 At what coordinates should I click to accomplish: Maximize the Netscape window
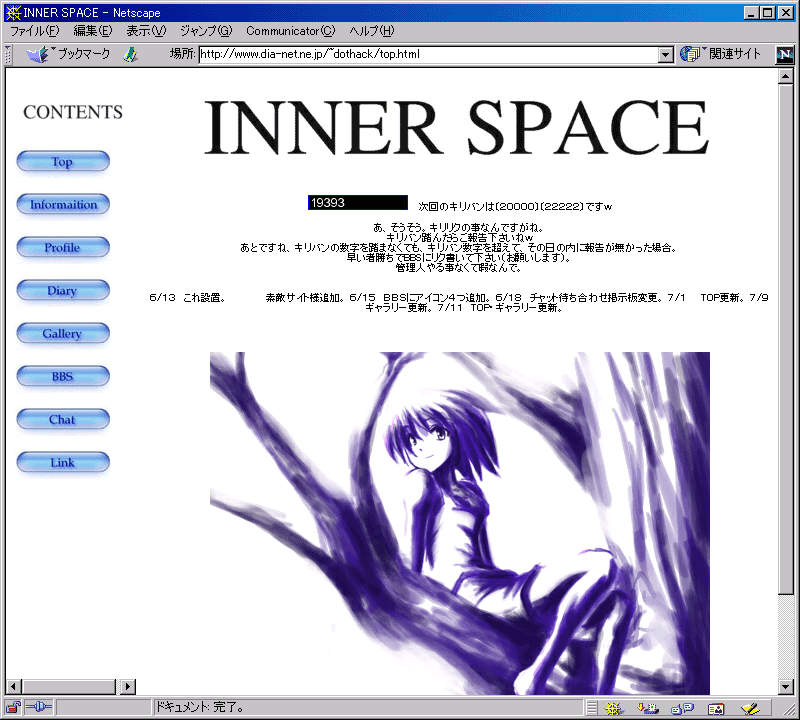tap(767, 13)
